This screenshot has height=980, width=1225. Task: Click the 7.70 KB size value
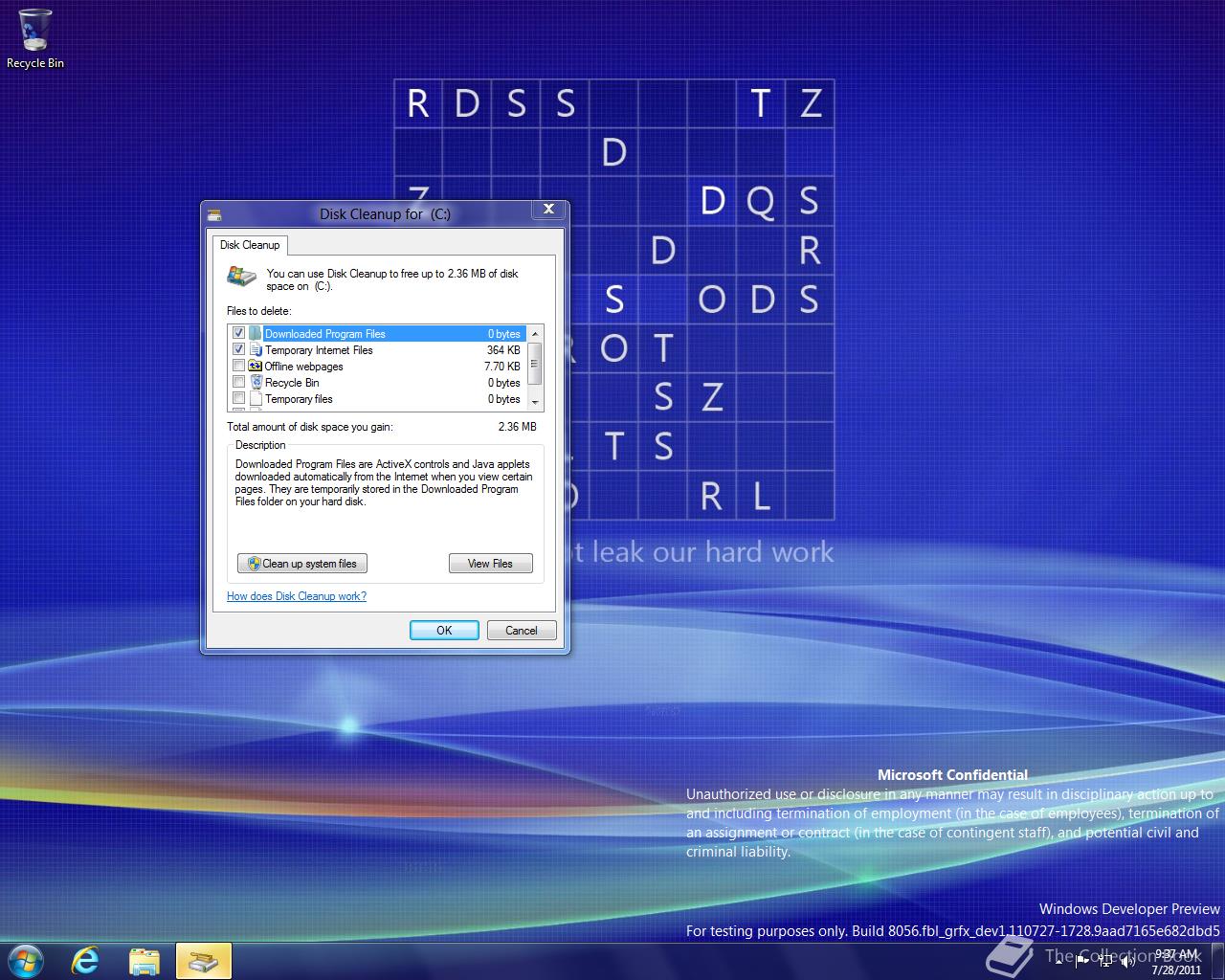(x=502, y=367)
